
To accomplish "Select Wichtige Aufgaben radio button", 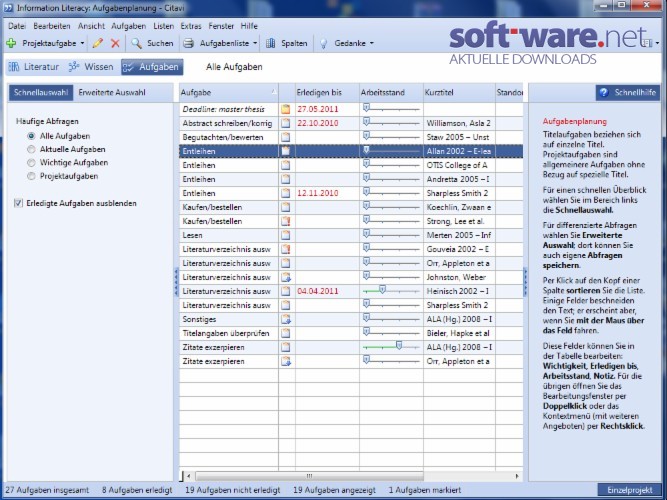I will pos(31,163).
